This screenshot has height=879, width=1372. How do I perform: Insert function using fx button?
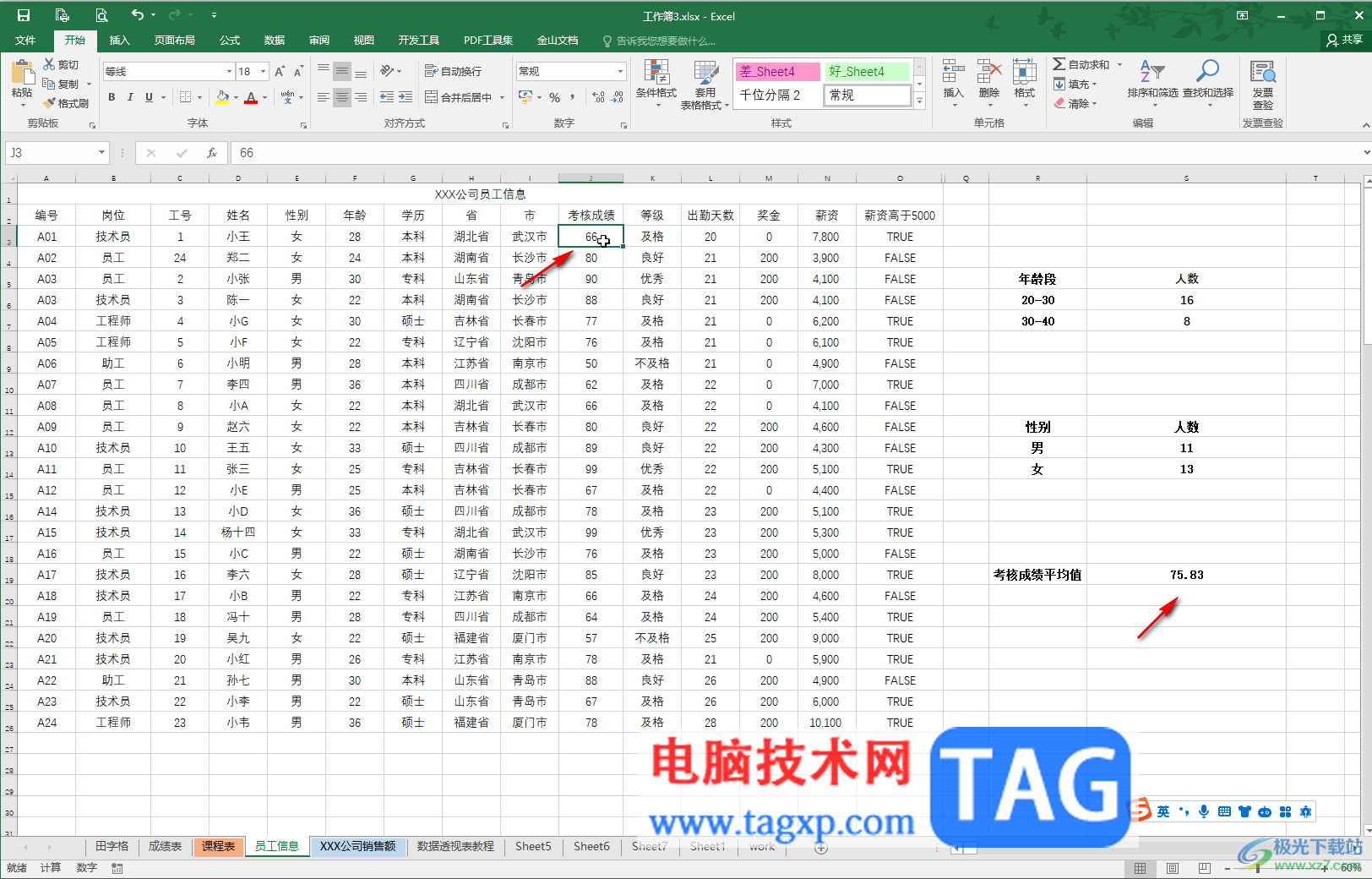point(212,153)
